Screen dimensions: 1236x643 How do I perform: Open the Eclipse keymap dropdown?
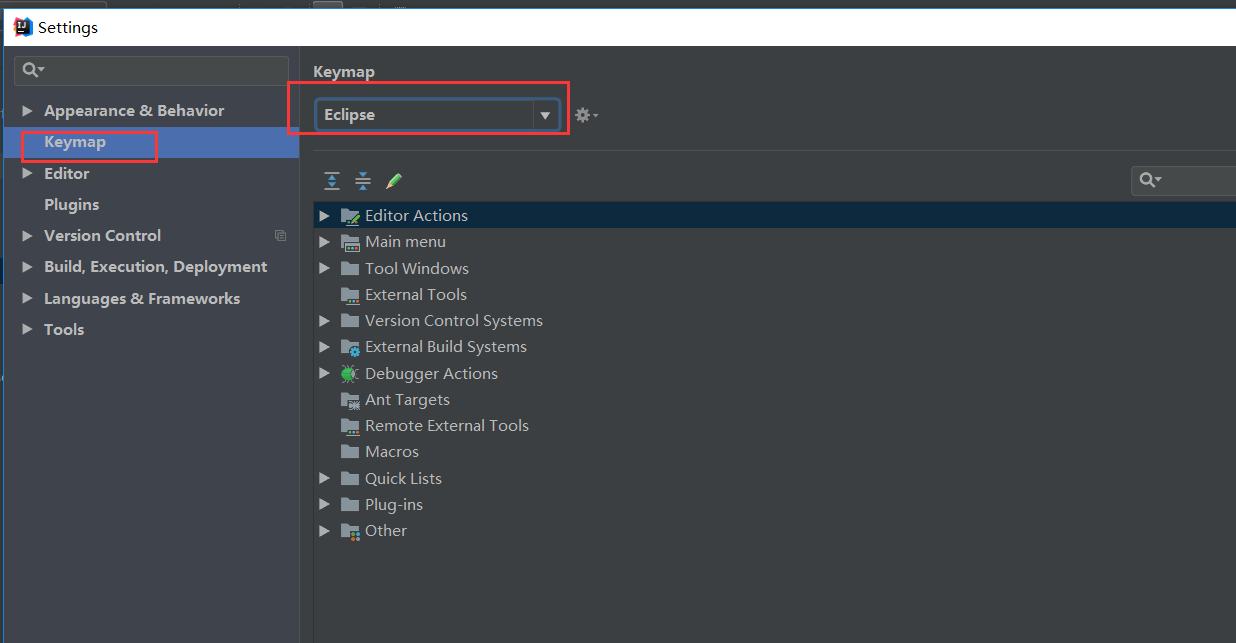click(x=437, y=115)
